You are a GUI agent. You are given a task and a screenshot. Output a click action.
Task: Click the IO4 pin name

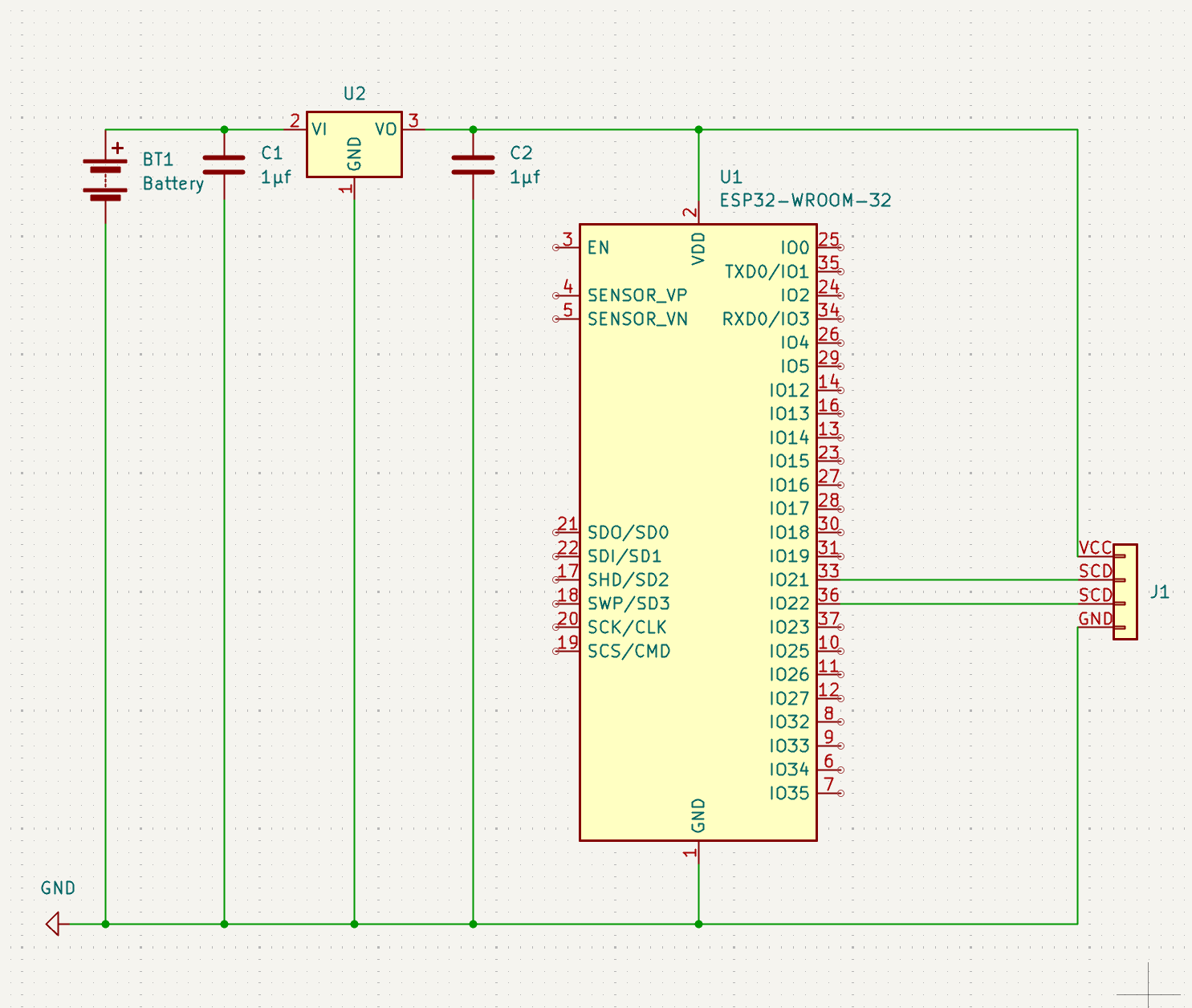pyautogui.click(x=795, y=343)
